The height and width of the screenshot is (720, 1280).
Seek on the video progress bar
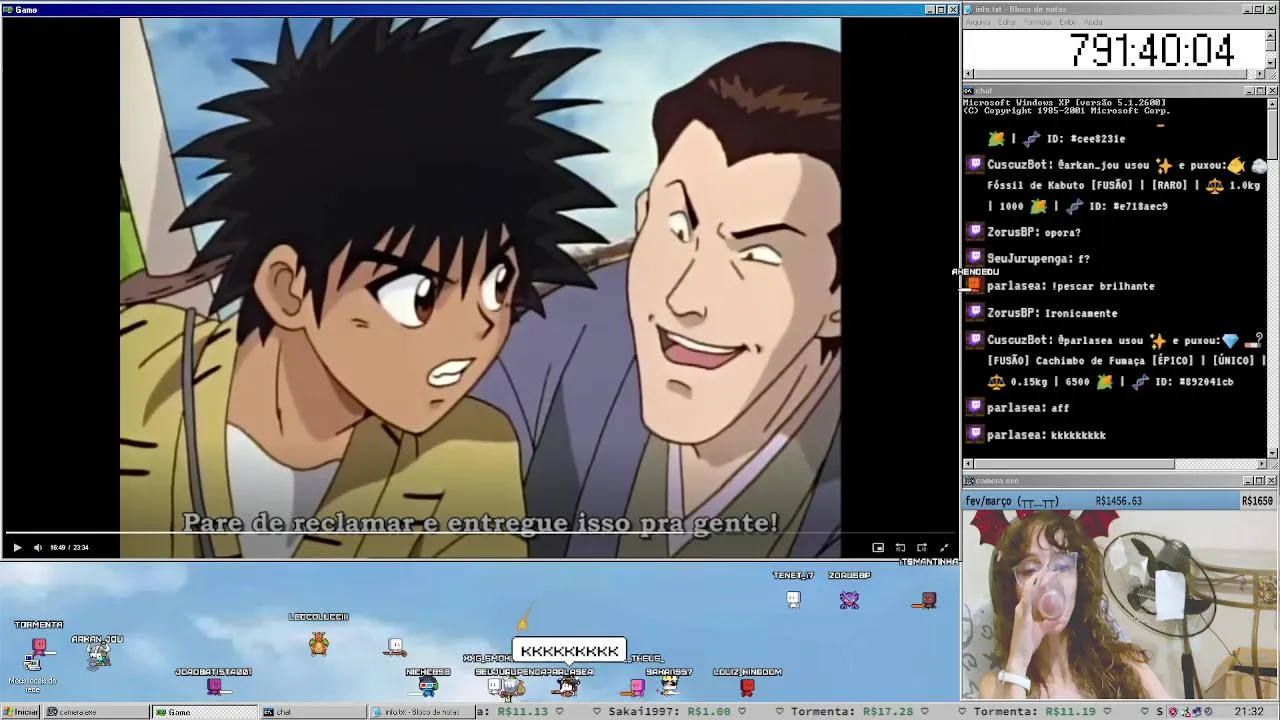(480, 535)
